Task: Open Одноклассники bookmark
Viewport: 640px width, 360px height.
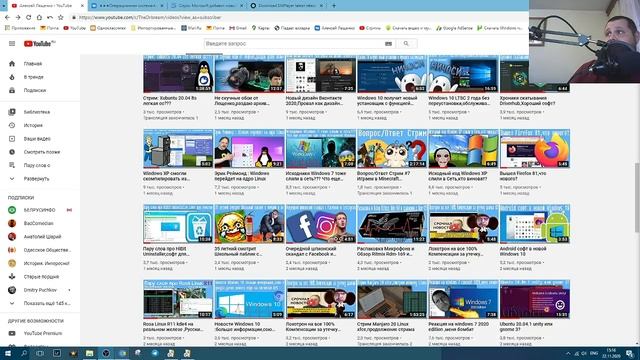Action: pyautogui.click(x=108, y=28)
